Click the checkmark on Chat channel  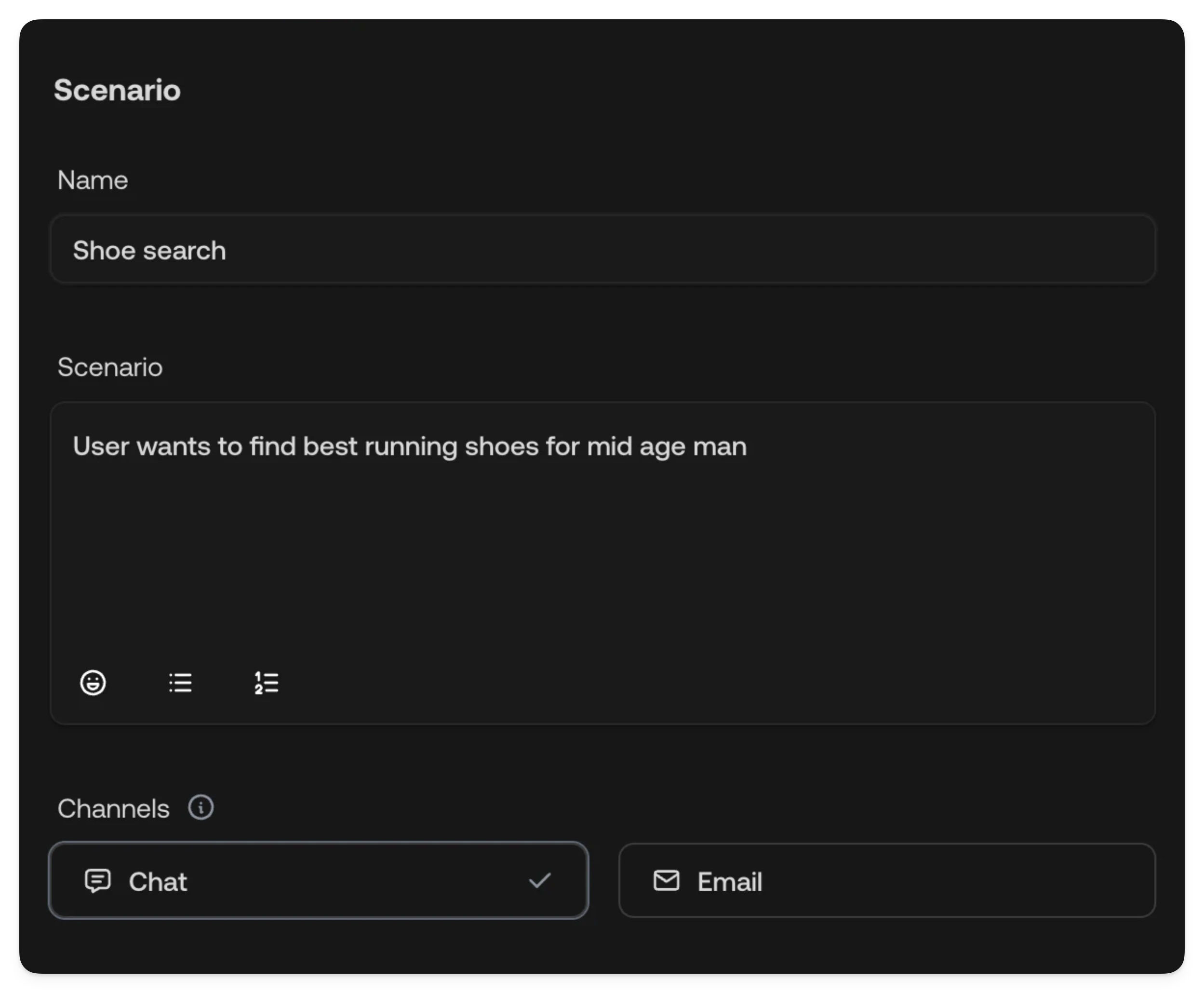coord(539,881)
